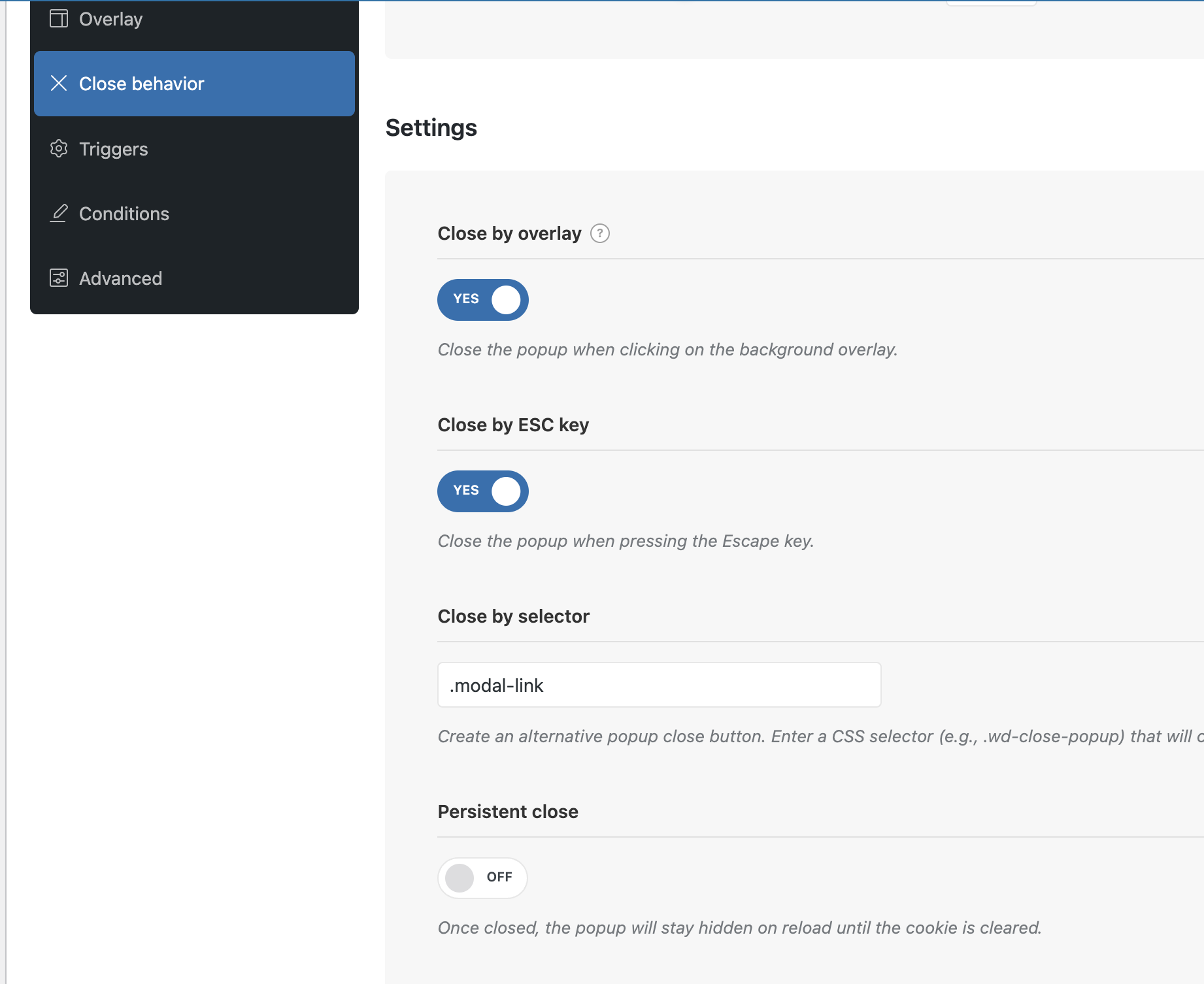Screen dimensions: 1204x984
Task: Click the Close by ESC key label
Action: pos(513,425)
